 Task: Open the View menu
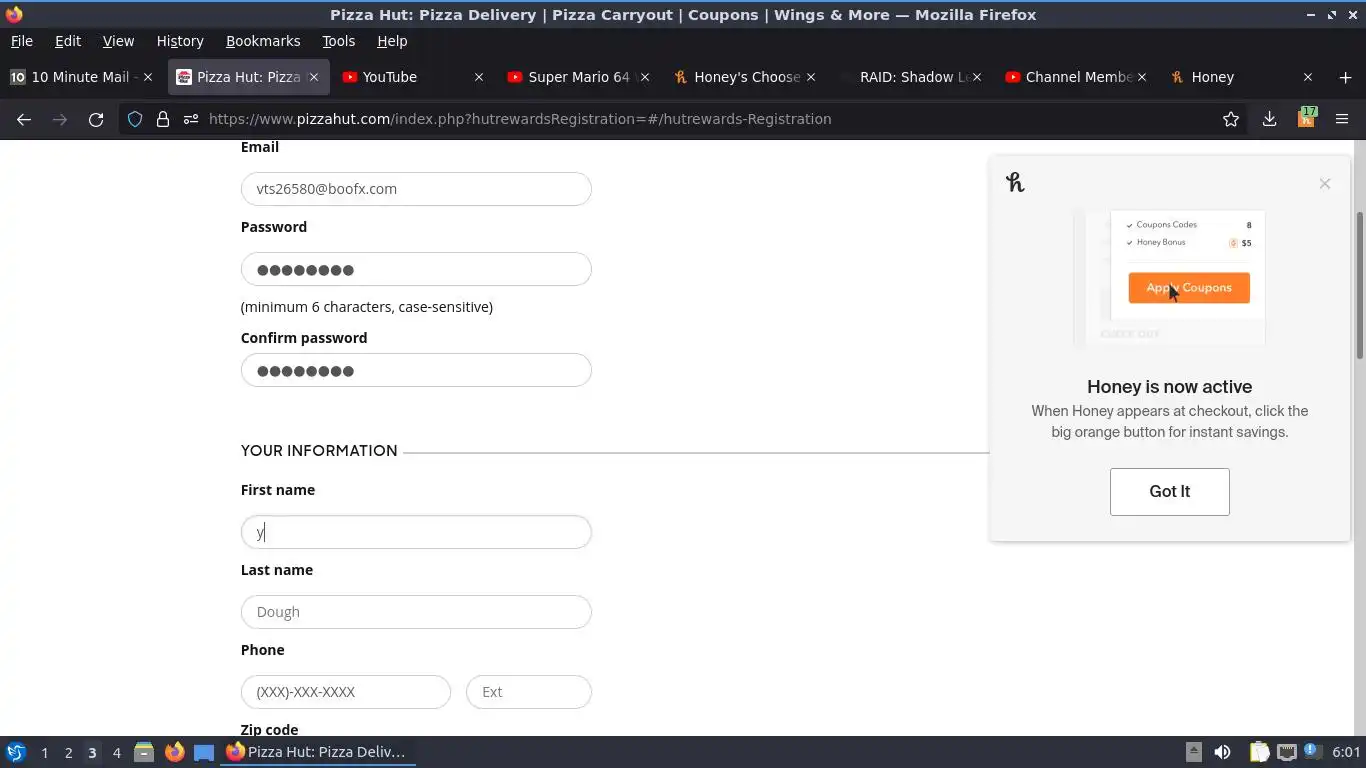point(118,41)
